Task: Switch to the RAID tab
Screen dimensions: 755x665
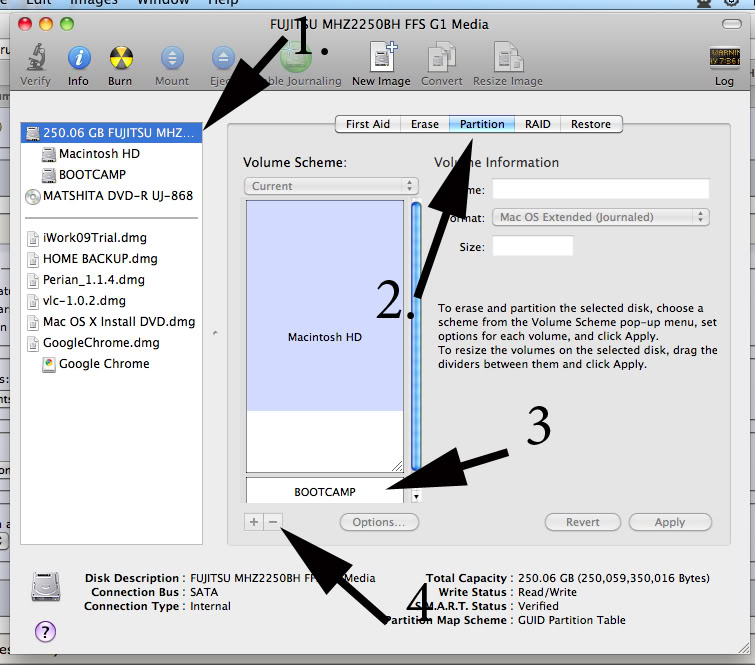Action: pyautogui.click(x=537, y=124)
